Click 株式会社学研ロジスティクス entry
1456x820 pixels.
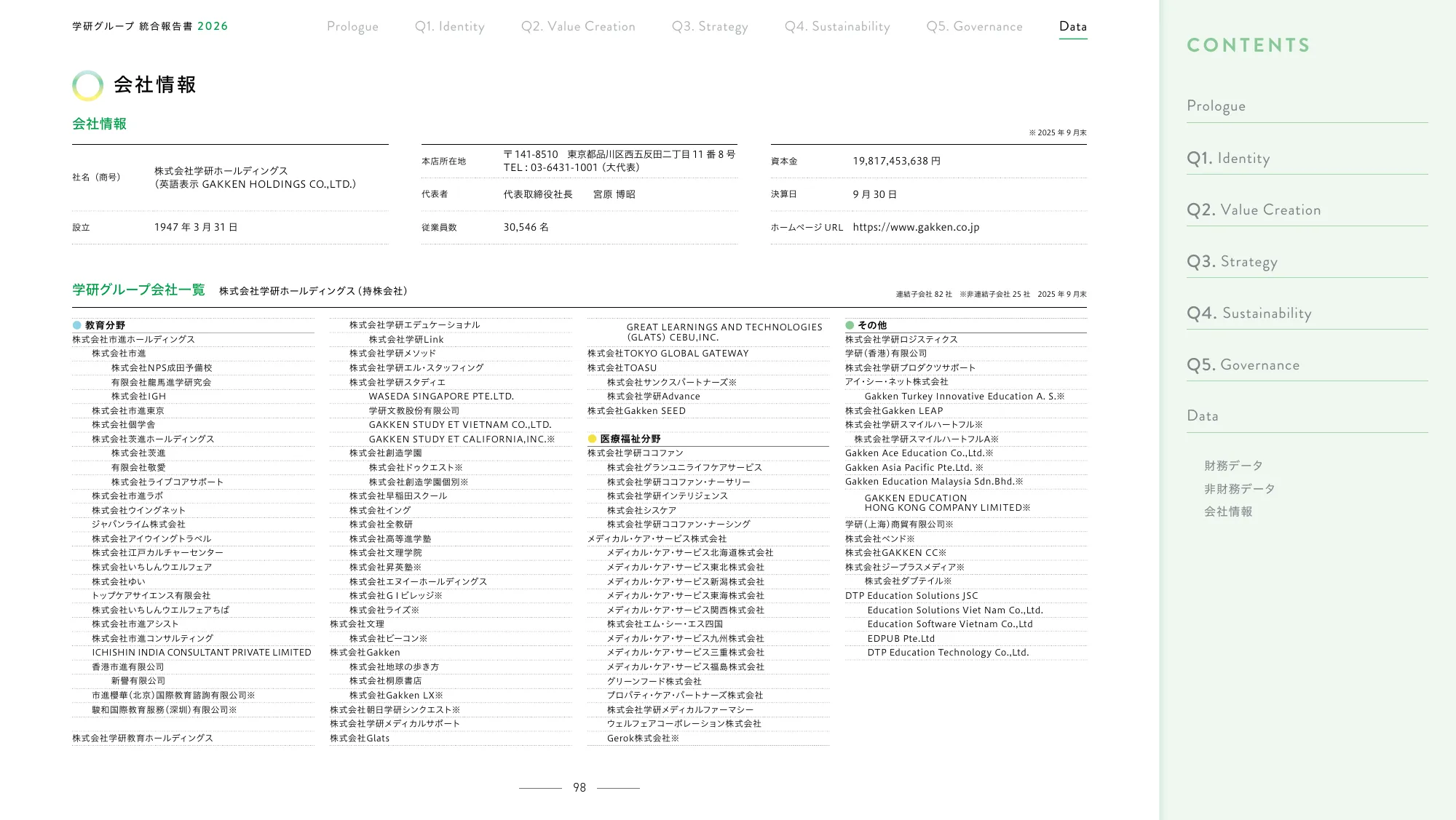click(x=901, y=340)
